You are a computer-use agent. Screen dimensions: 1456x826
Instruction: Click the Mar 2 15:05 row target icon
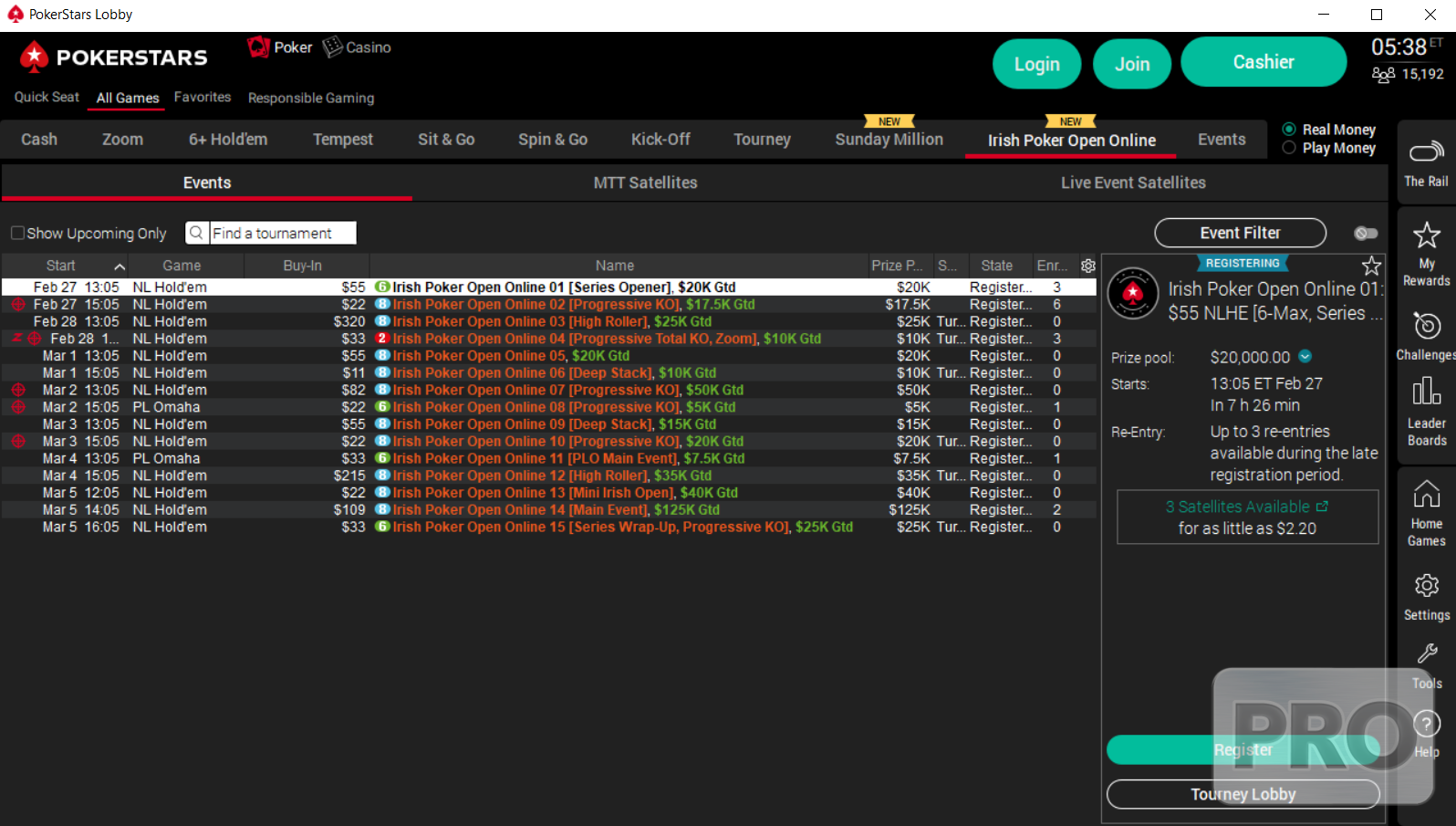(x=18, y=407)
